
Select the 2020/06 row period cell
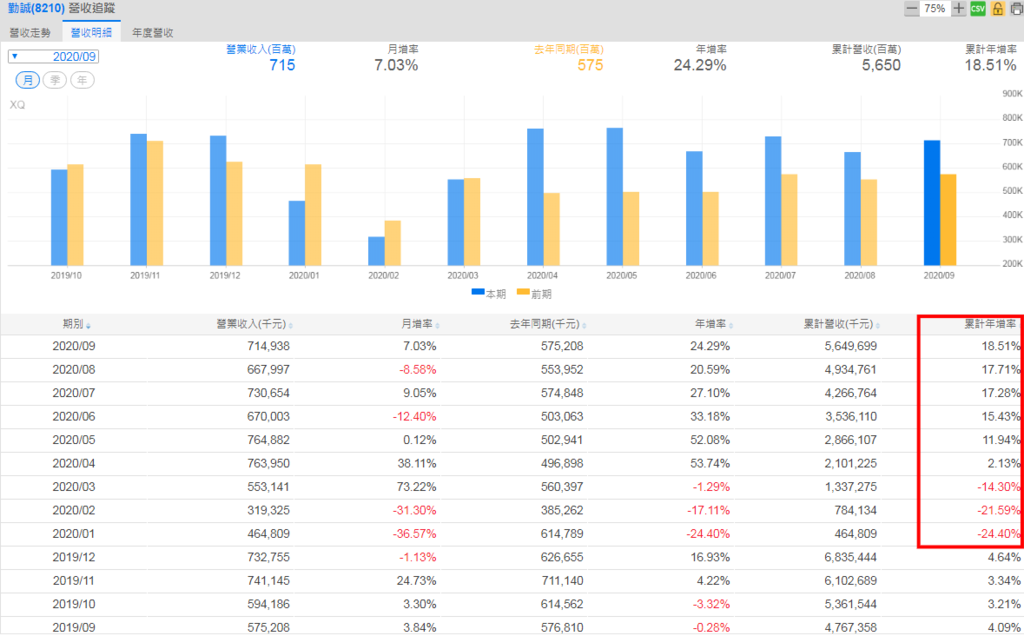tap(74, 417)
